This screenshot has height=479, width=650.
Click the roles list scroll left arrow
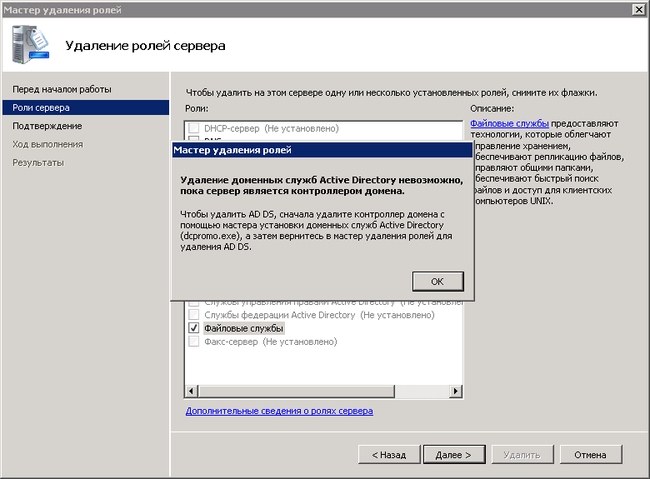[191, 391]
